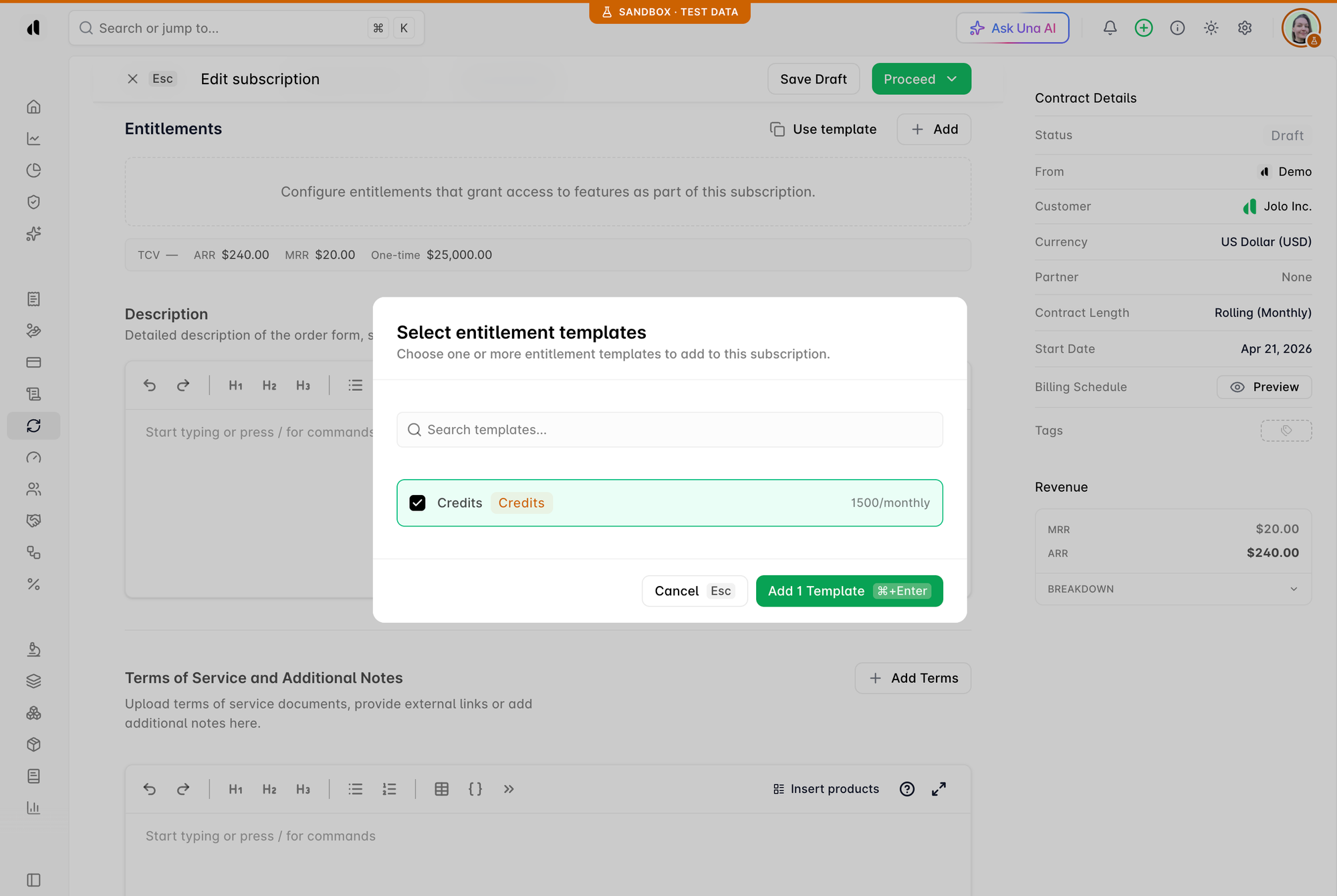Add a tag in Contract Details
The width and height of the screenshot is (1337, 896).
pos(1286,430)
